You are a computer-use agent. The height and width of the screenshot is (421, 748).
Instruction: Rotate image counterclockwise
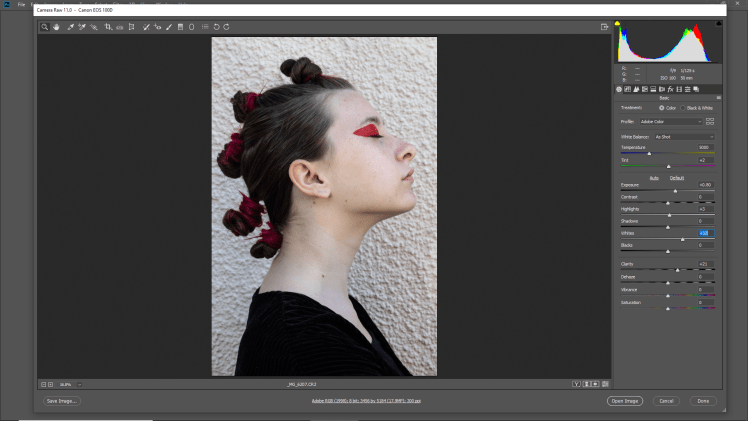(x=216, y=27)
